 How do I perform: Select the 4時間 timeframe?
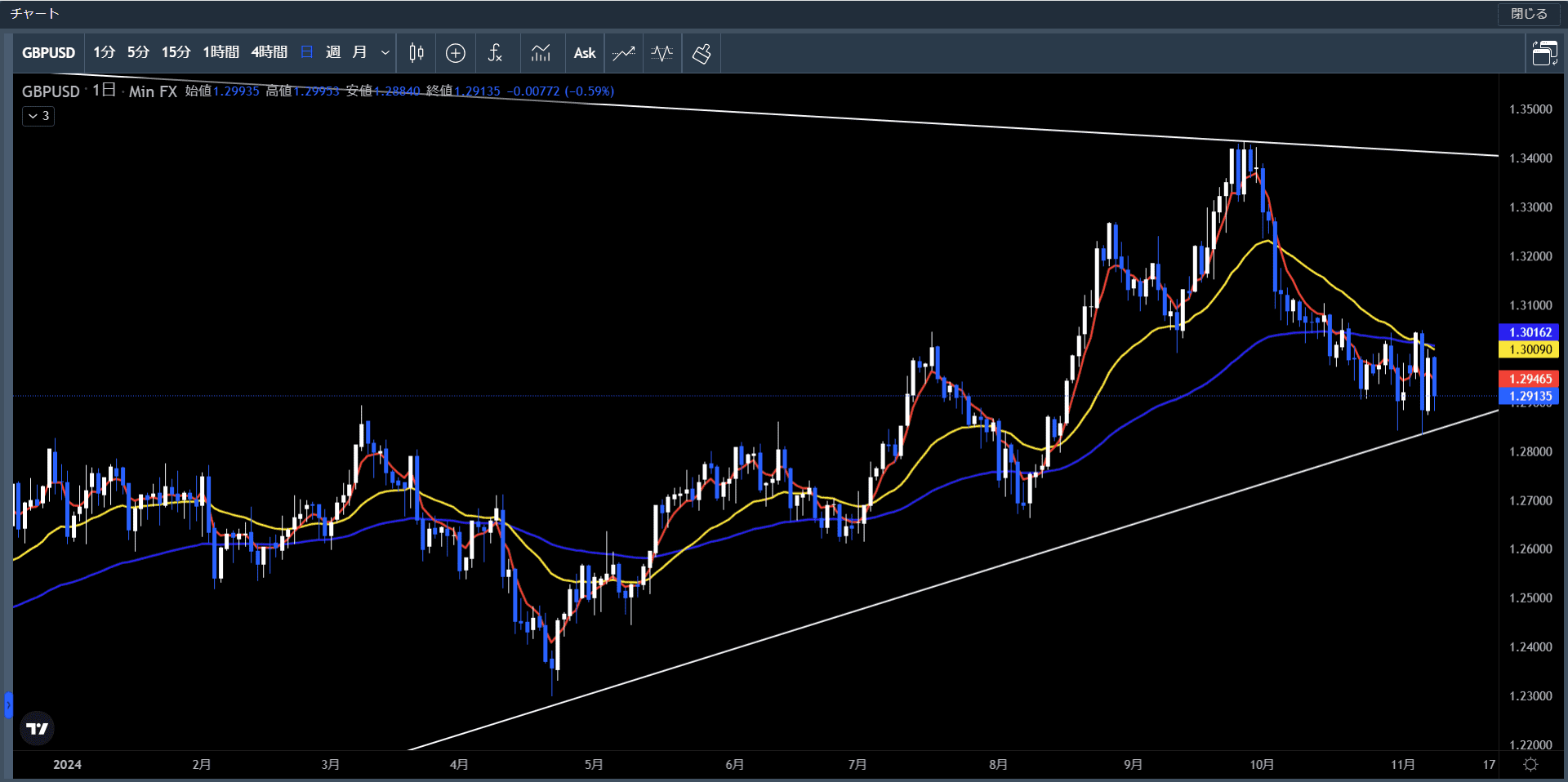coord(269,53)
